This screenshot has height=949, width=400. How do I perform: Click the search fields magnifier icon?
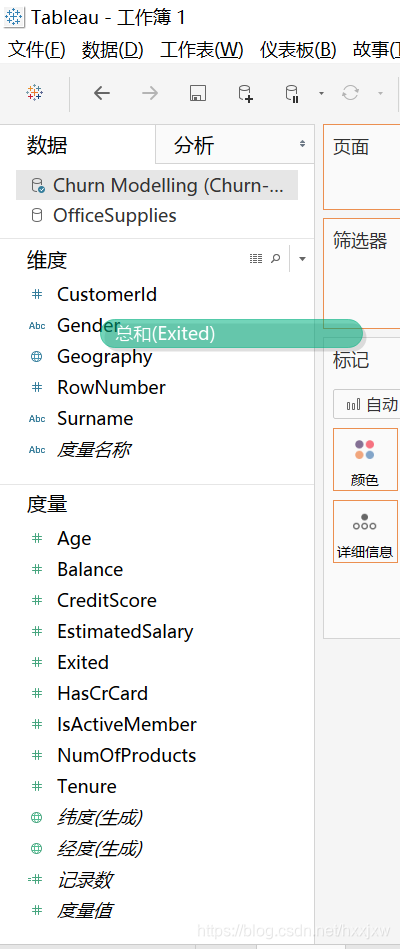coord(275,259)
